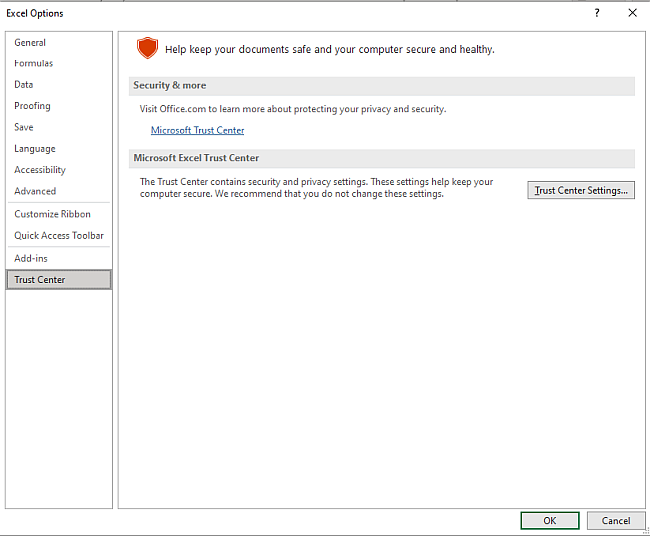Open the Add-ins category

coord(31,259)
